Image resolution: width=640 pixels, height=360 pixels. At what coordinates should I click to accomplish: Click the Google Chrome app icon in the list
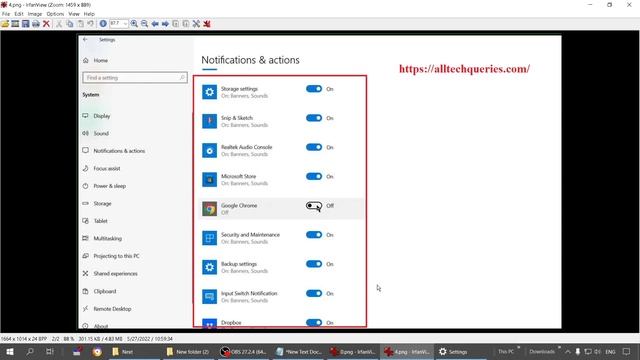209,209
